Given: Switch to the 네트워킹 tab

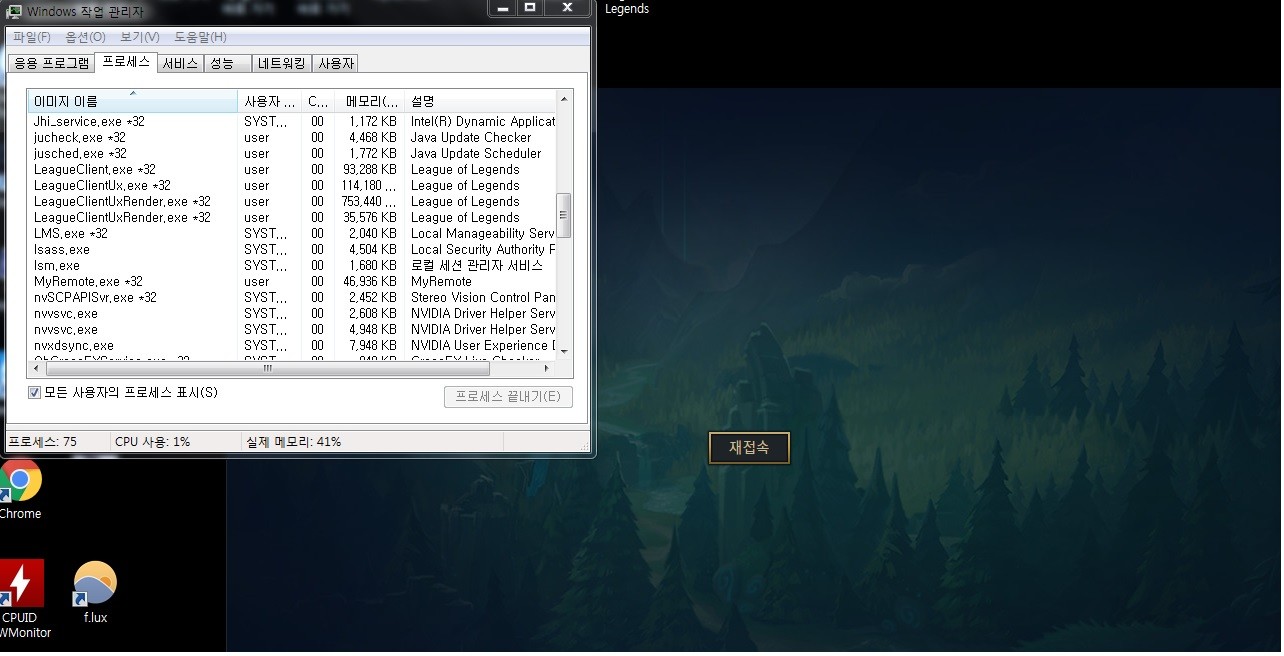Looking at the screenshot, I should 281,63.
